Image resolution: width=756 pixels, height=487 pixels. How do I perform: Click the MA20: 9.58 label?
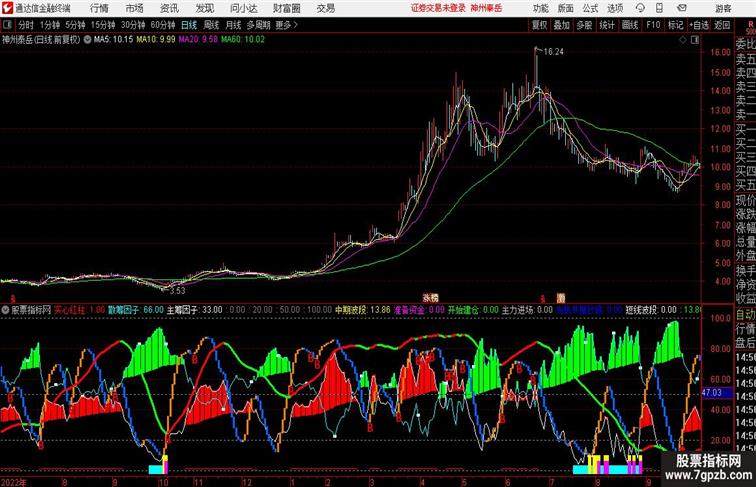(x=198, y=40)
